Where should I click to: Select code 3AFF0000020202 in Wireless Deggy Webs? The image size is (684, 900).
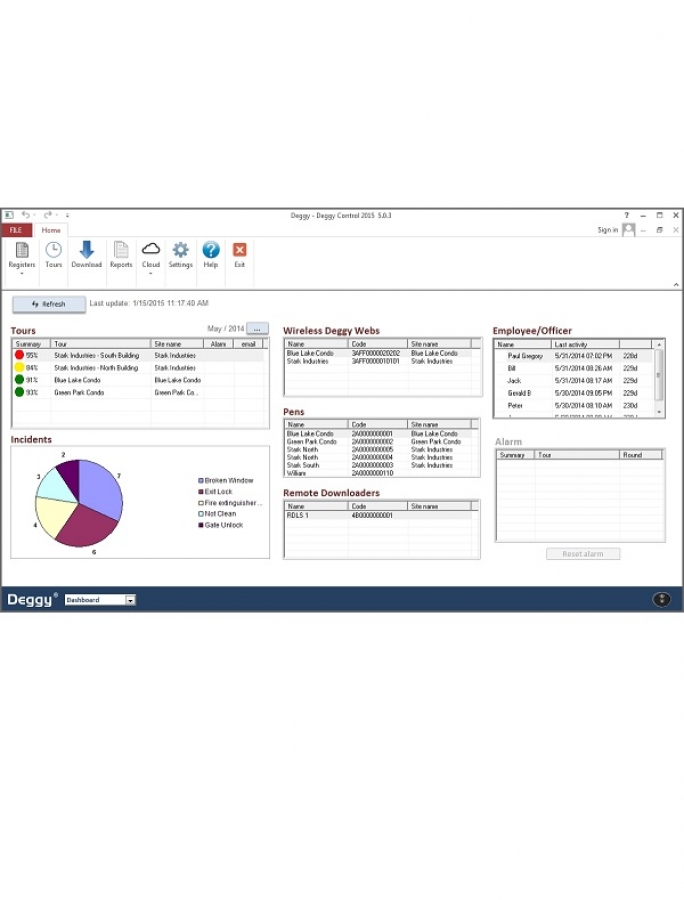coord(376,354)
